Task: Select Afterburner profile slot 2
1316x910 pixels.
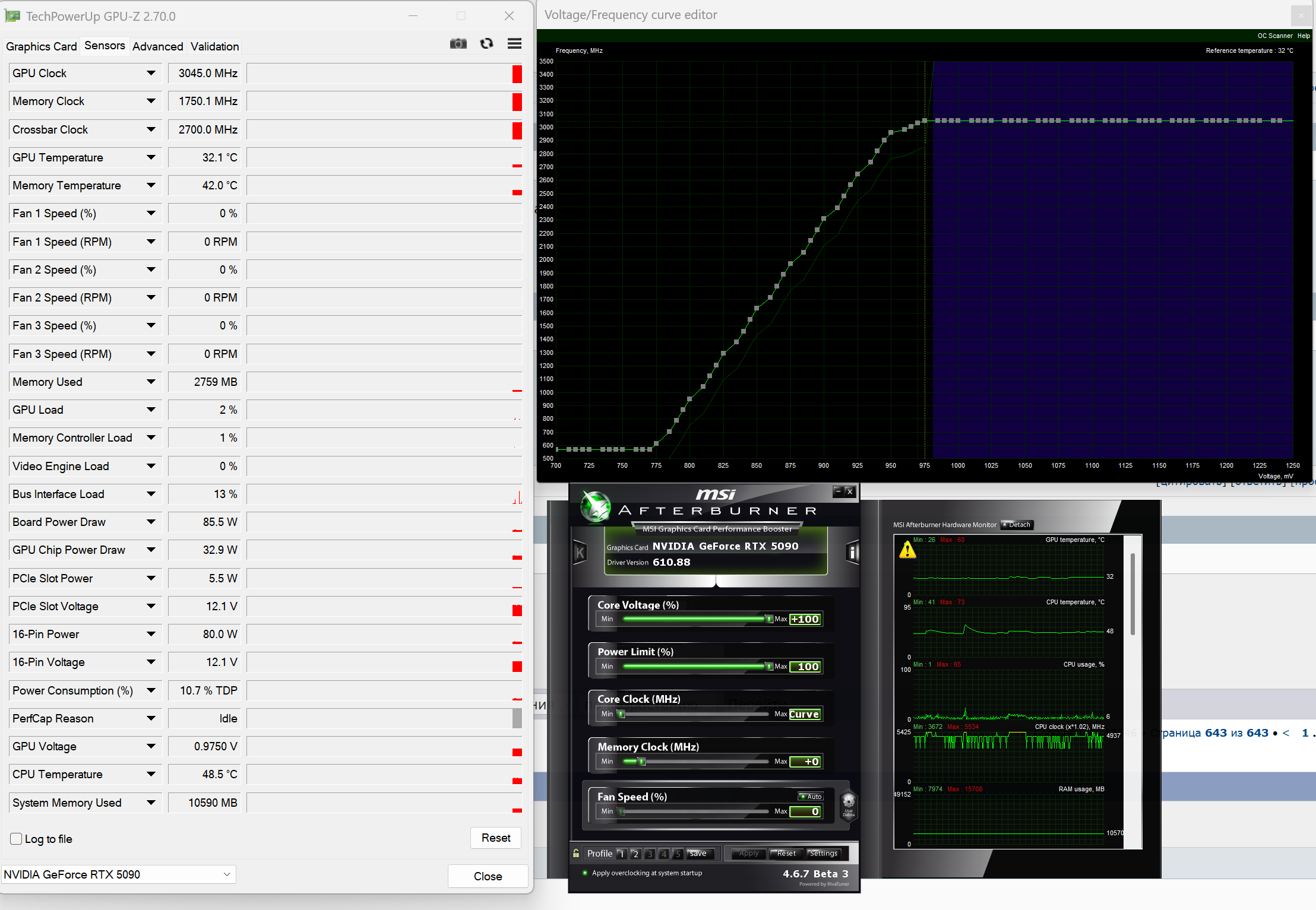Action: point(635,854)
